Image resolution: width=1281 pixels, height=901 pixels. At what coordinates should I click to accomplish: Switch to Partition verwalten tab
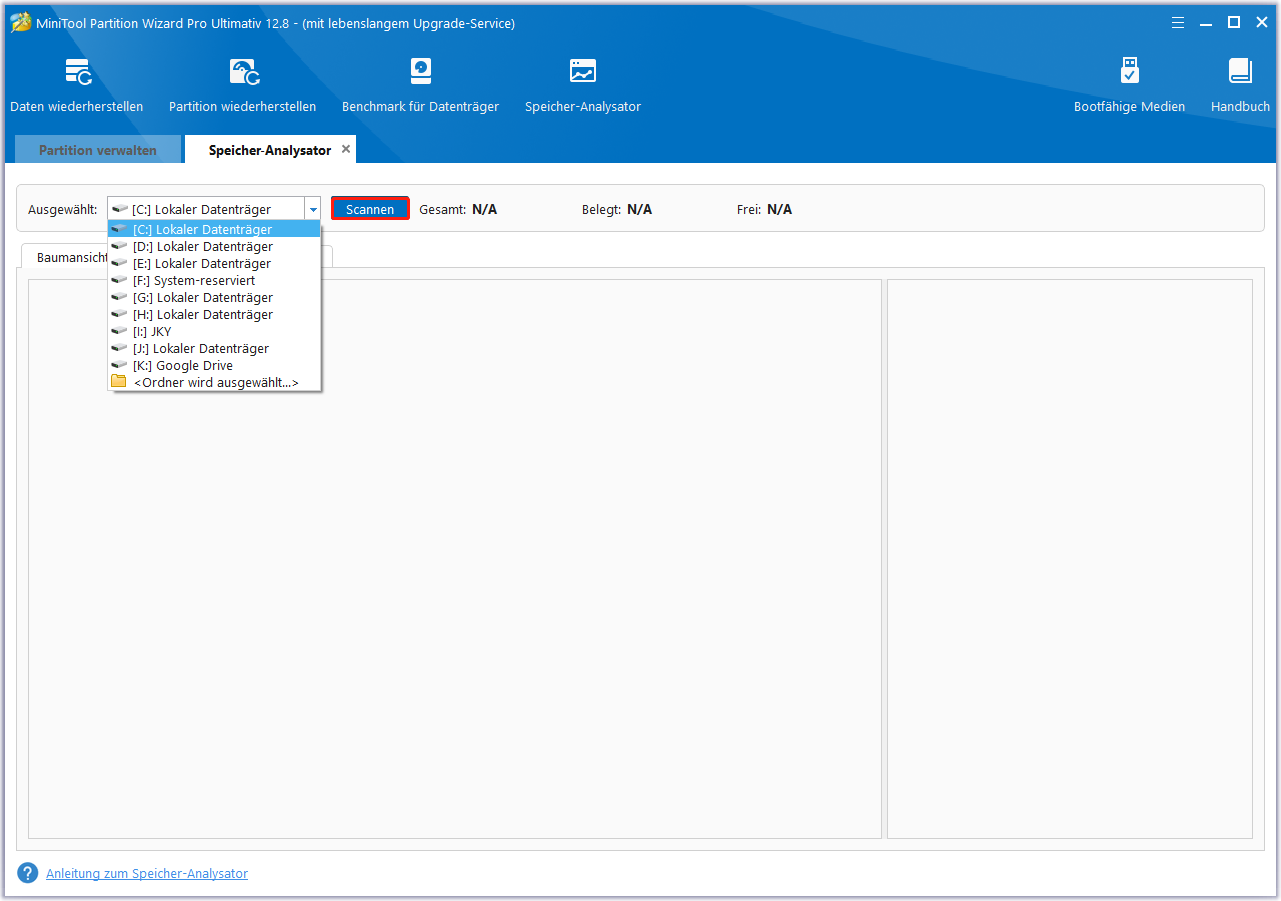tap(98, 150)
